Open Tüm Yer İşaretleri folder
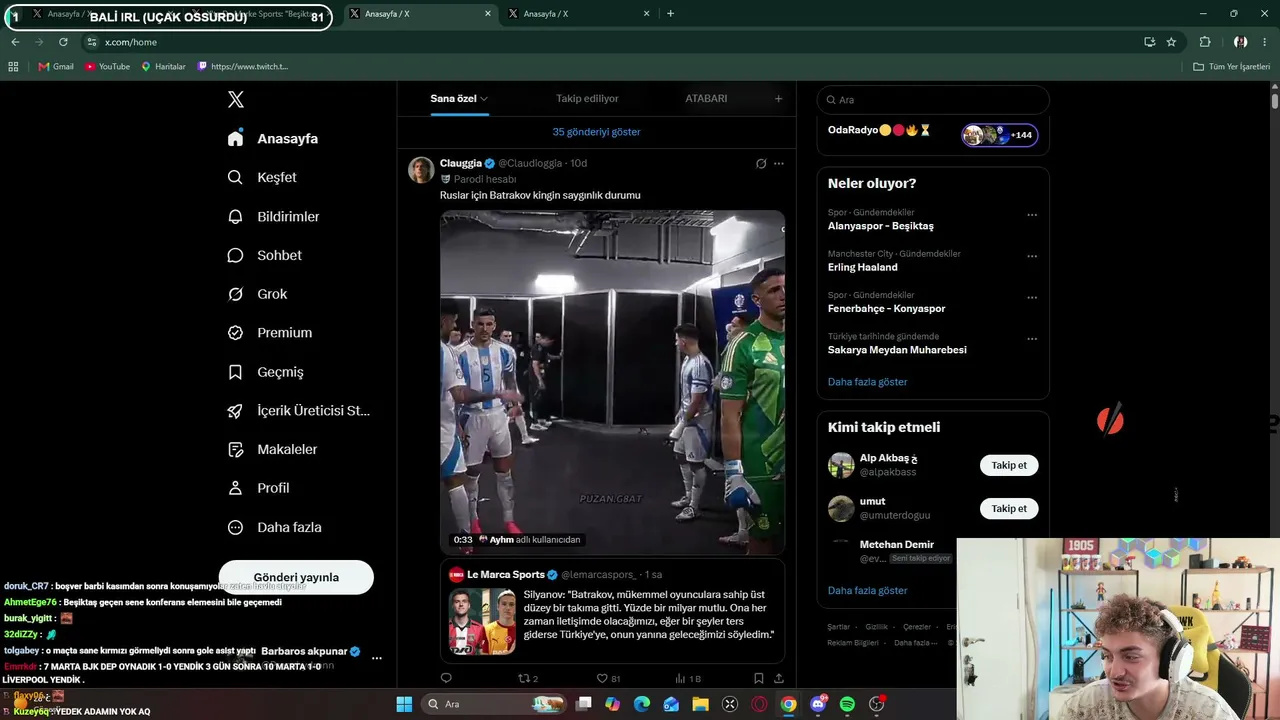The width and height of the screenshot is (1280, 720). 1232,67
